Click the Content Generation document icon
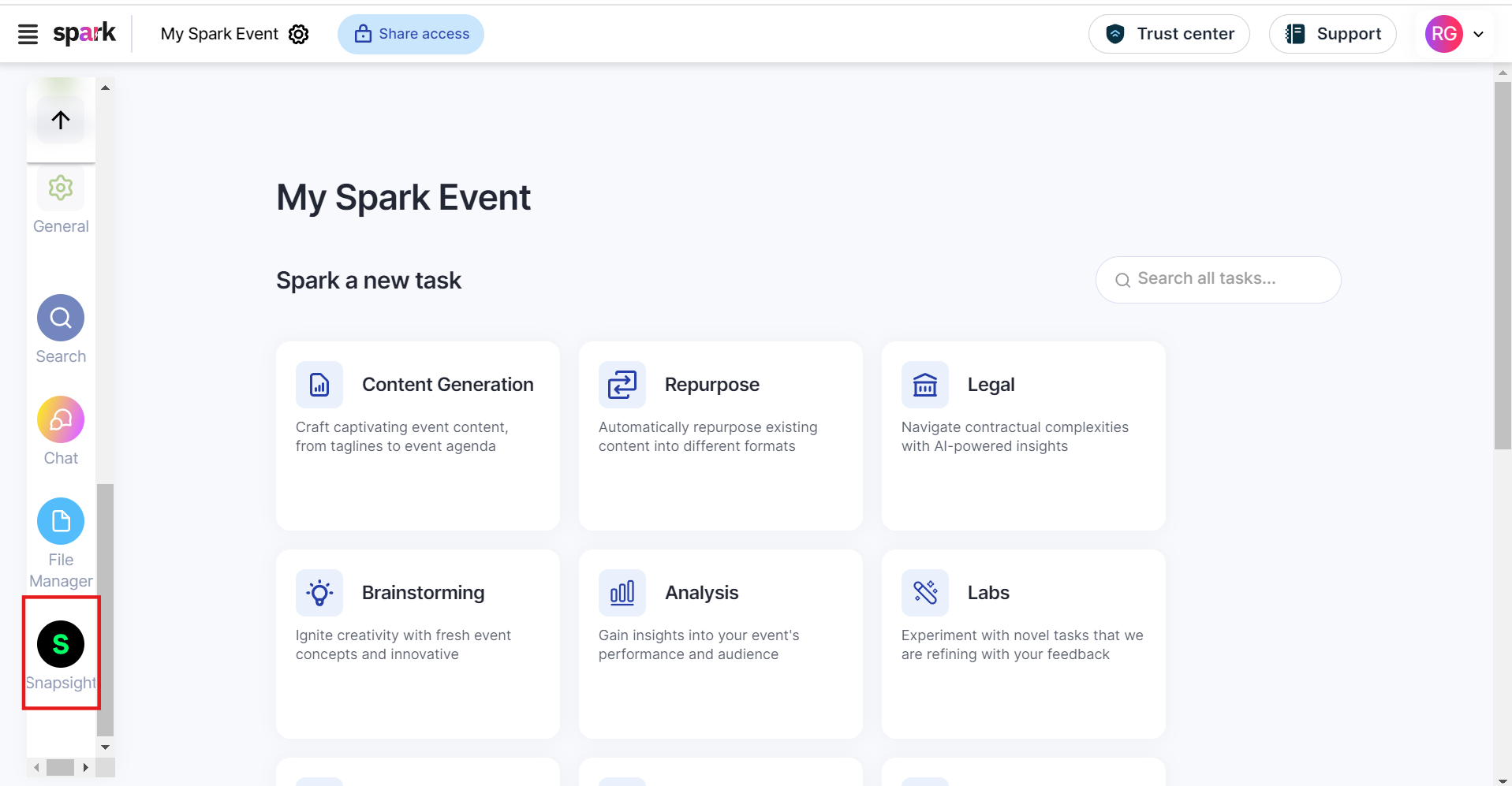The height and width of the screenshot is (786, 1512). point(319,385)
